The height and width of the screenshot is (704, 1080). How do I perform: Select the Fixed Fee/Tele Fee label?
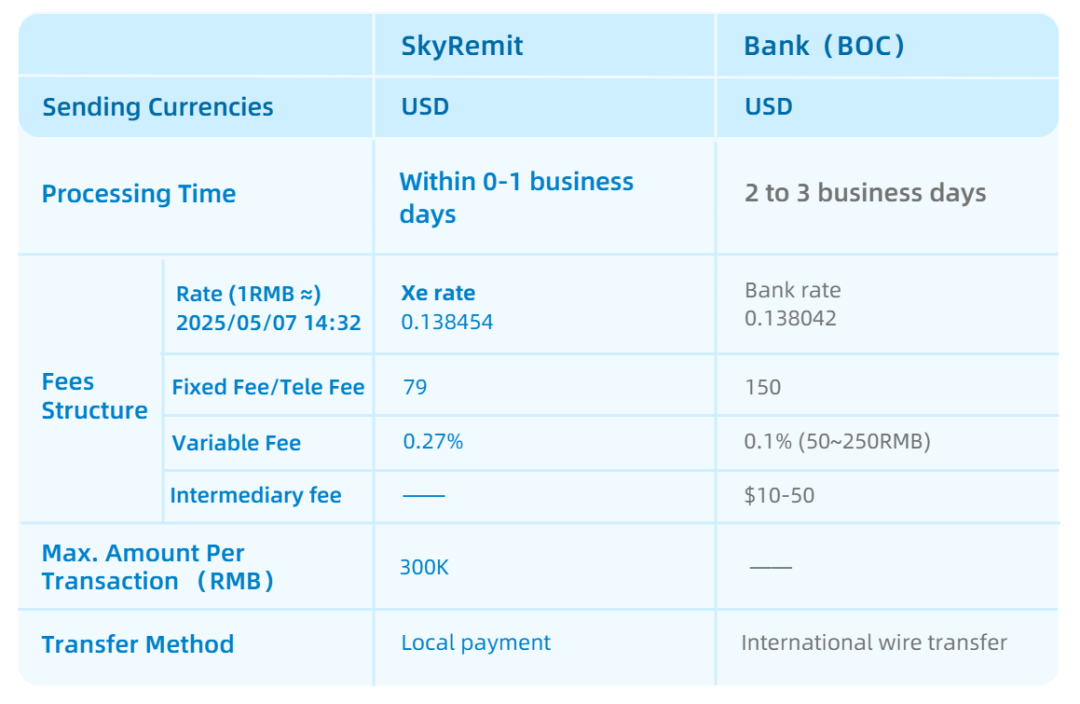(x=268, y=387)
